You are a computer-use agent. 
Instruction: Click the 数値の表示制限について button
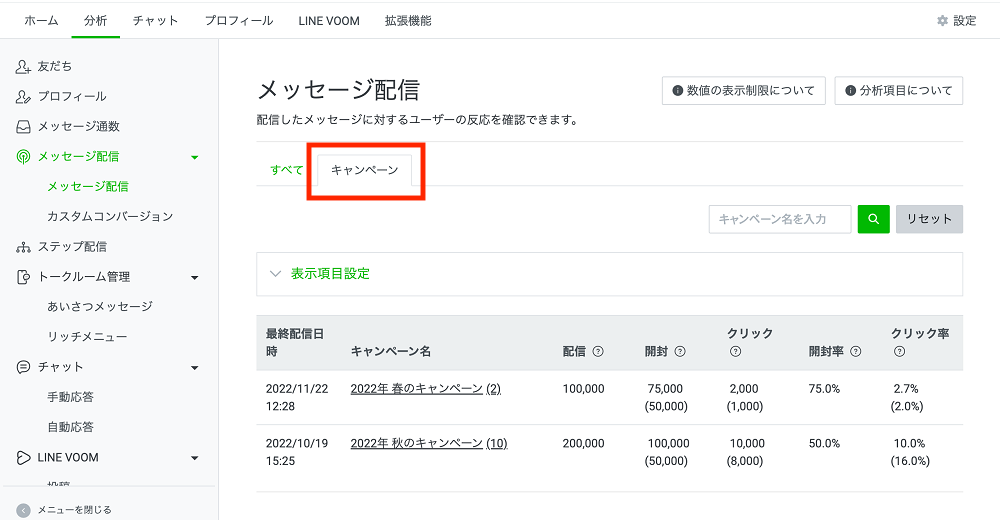click(744, 91)
